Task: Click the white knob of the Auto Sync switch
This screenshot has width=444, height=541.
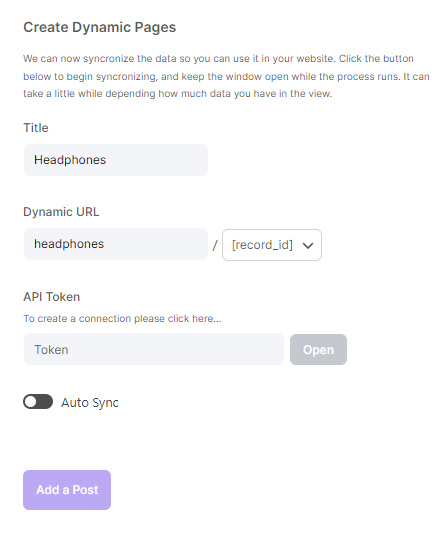Action: [x=31, y=402]
